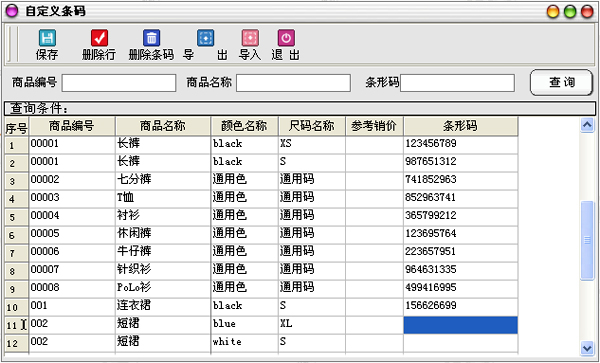600x363 pixels.
Task: Click product name 牛仔裤
Action: pyautogui.click(x=134, y=251)
